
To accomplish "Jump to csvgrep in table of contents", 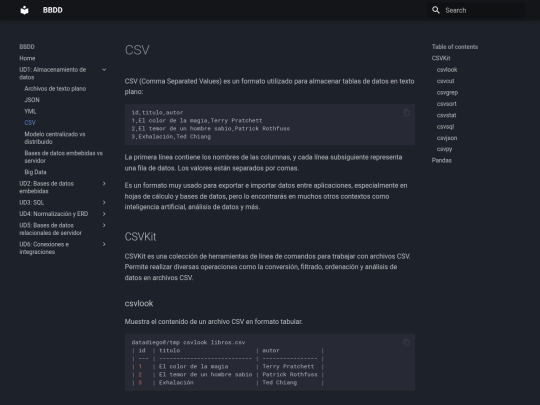I will pyautogui.click(x=447, y=92).
